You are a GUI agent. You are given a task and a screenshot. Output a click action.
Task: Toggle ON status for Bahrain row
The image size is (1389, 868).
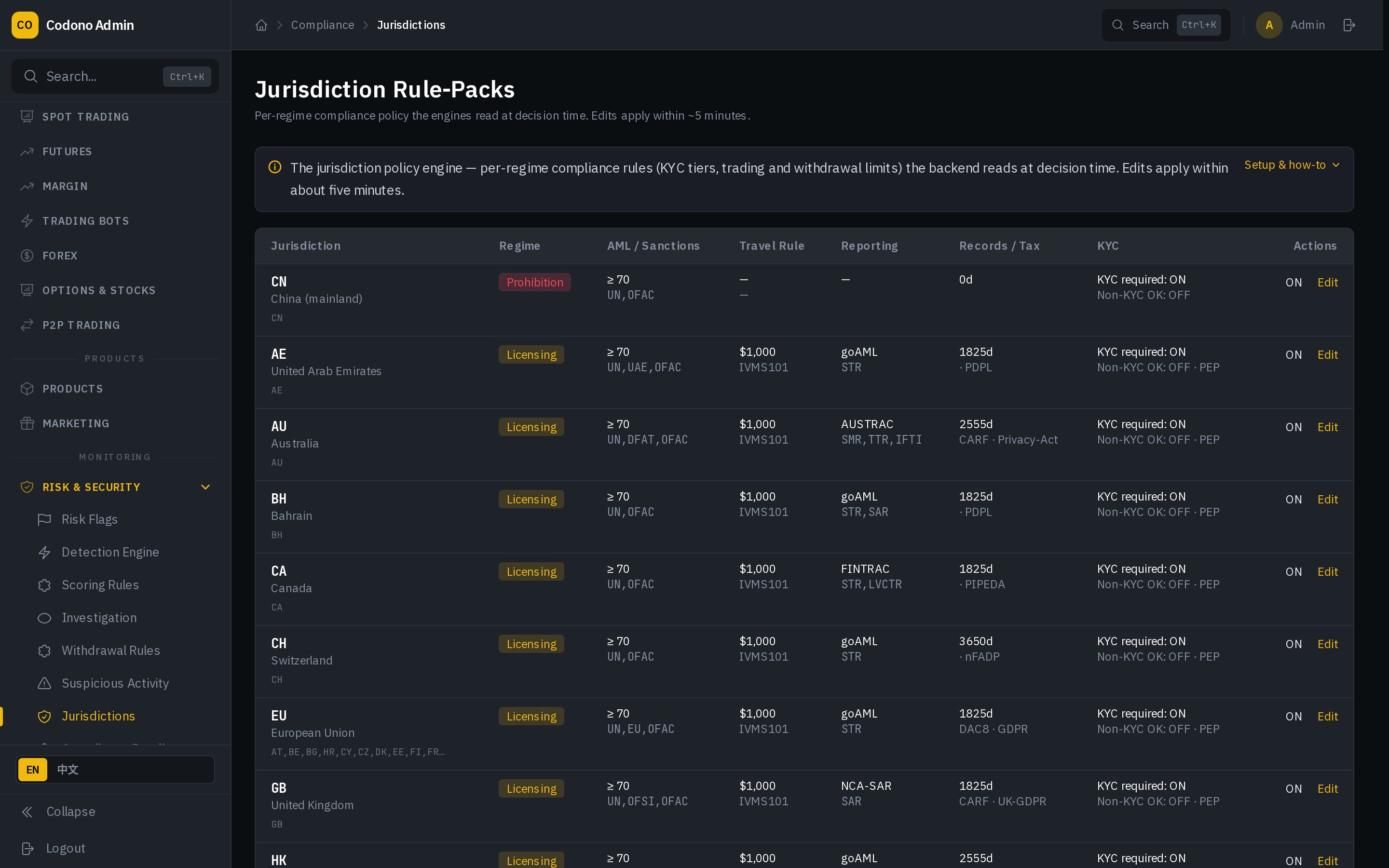(1293, 500)
